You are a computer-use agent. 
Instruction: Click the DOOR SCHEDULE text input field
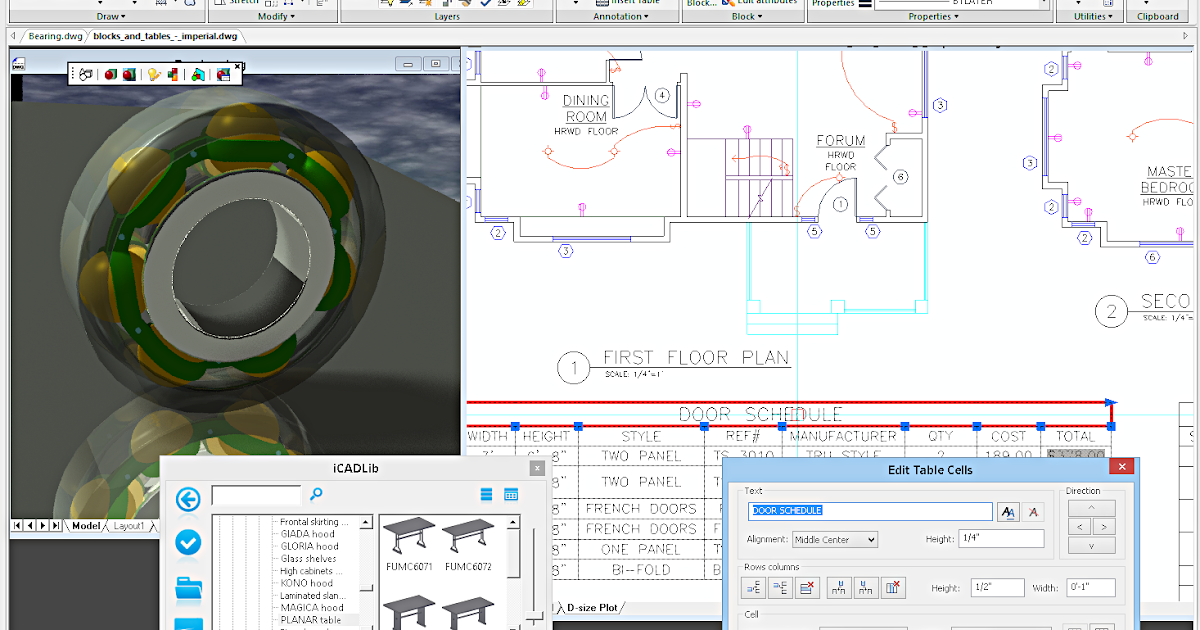pyautogui.click(x=870, y=511)
